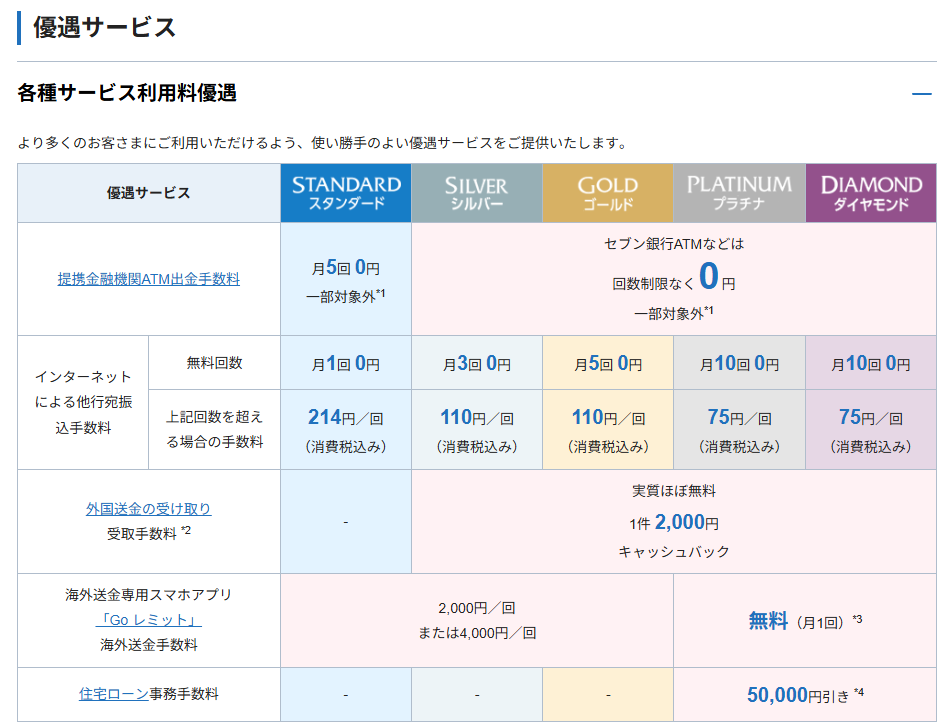The image size is (939, 728).
Task: Click the SILVER シルバー tier logo
Action: (476, 193)
